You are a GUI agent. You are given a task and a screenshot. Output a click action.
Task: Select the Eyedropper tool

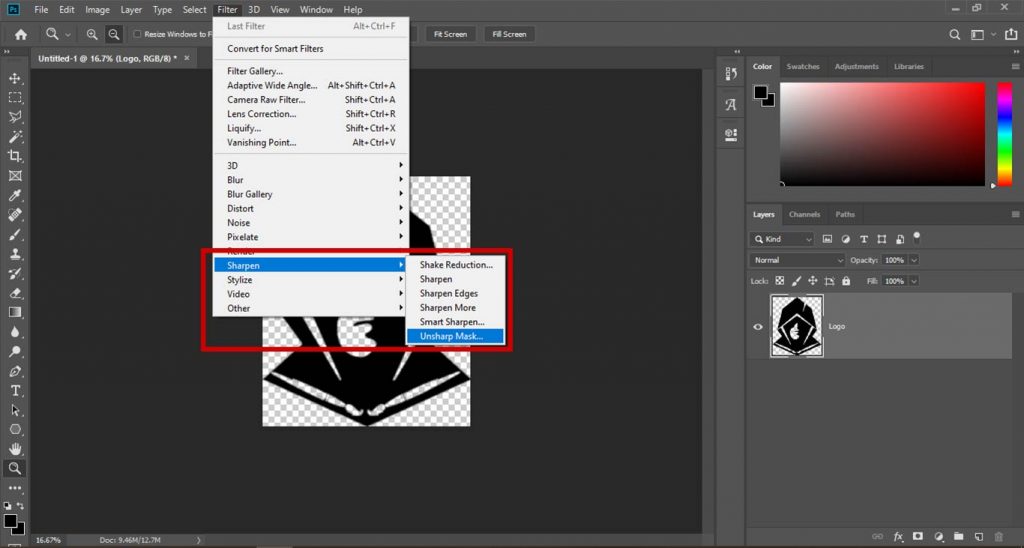(x=14, y=195)
